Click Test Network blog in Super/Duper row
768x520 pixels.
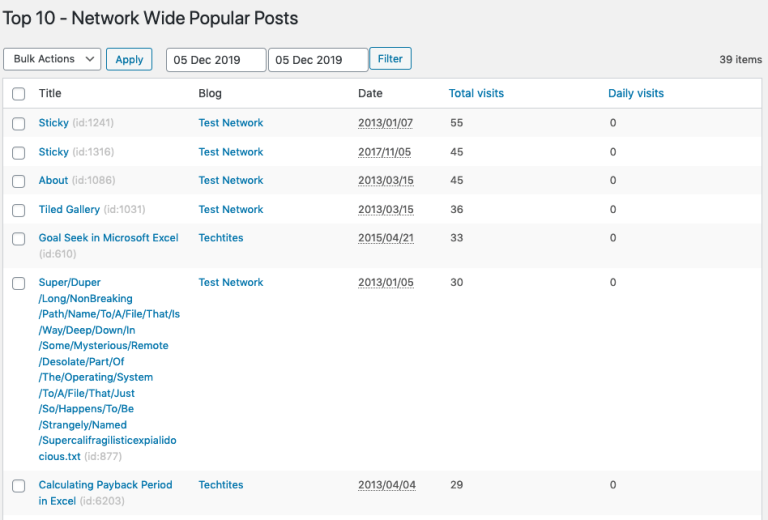click(231, 282)
